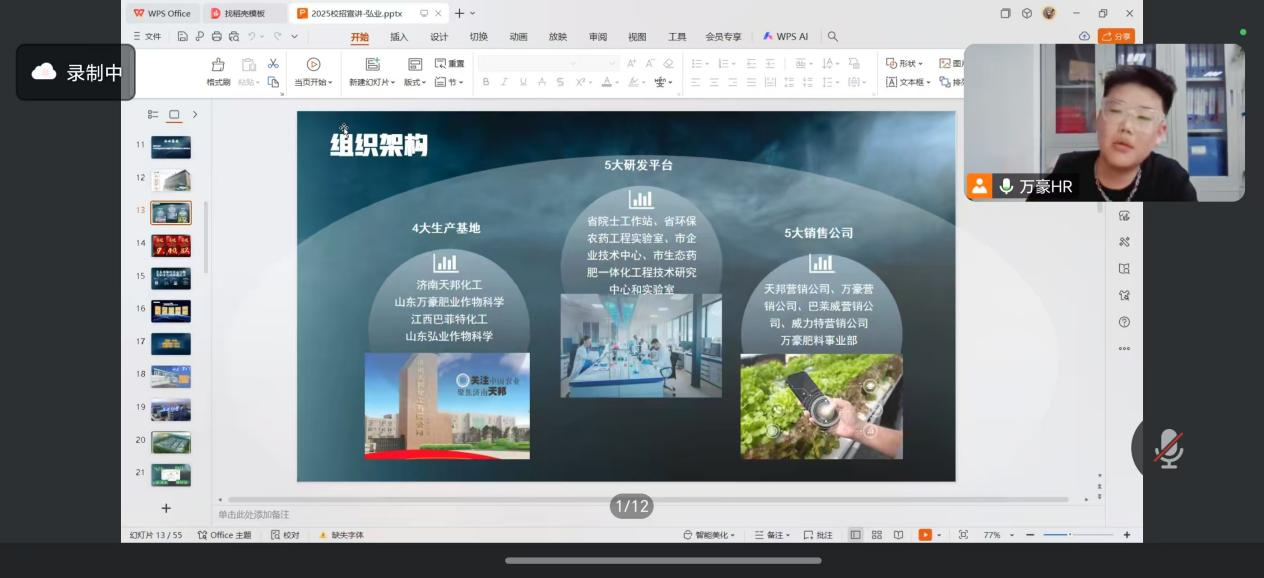Open the Shapes (形状) dropdown
Screen dimensions: 1264x578
click(905, 64)
